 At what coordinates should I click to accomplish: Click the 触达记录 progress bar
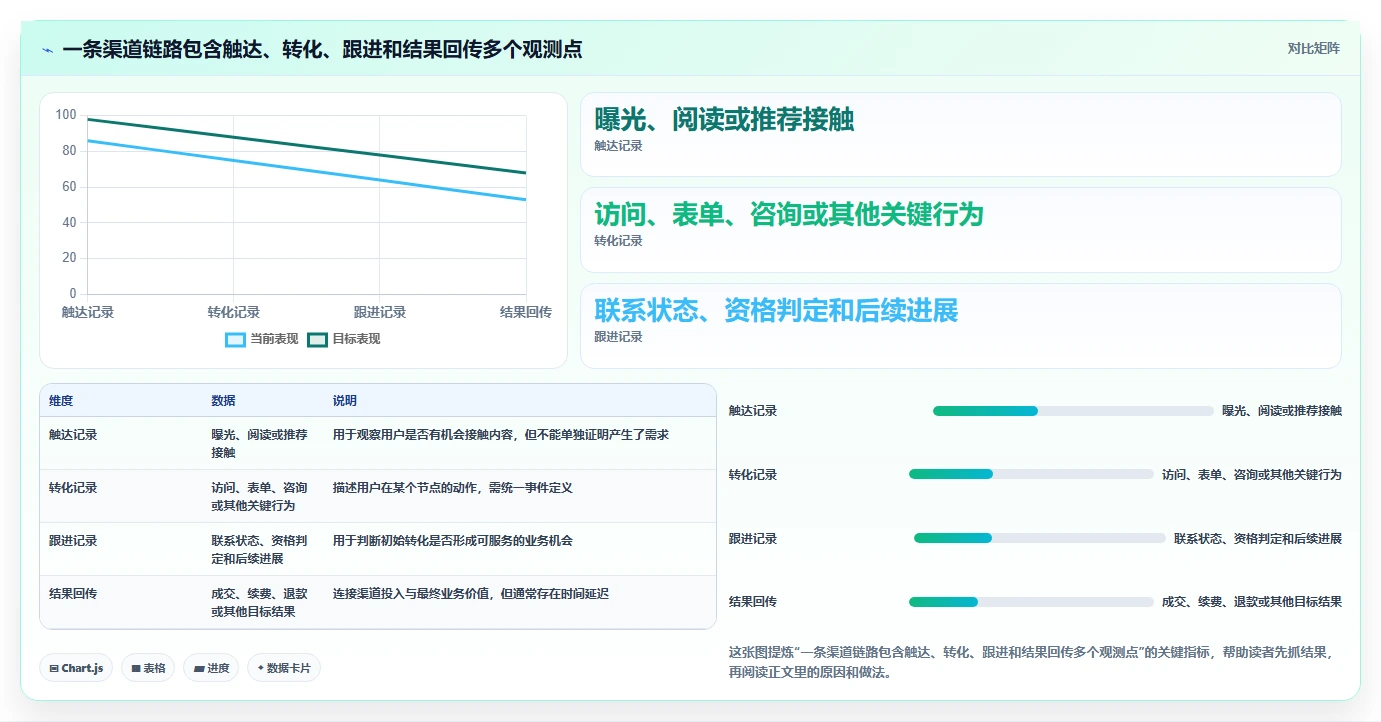click(x=1073, y=411)
